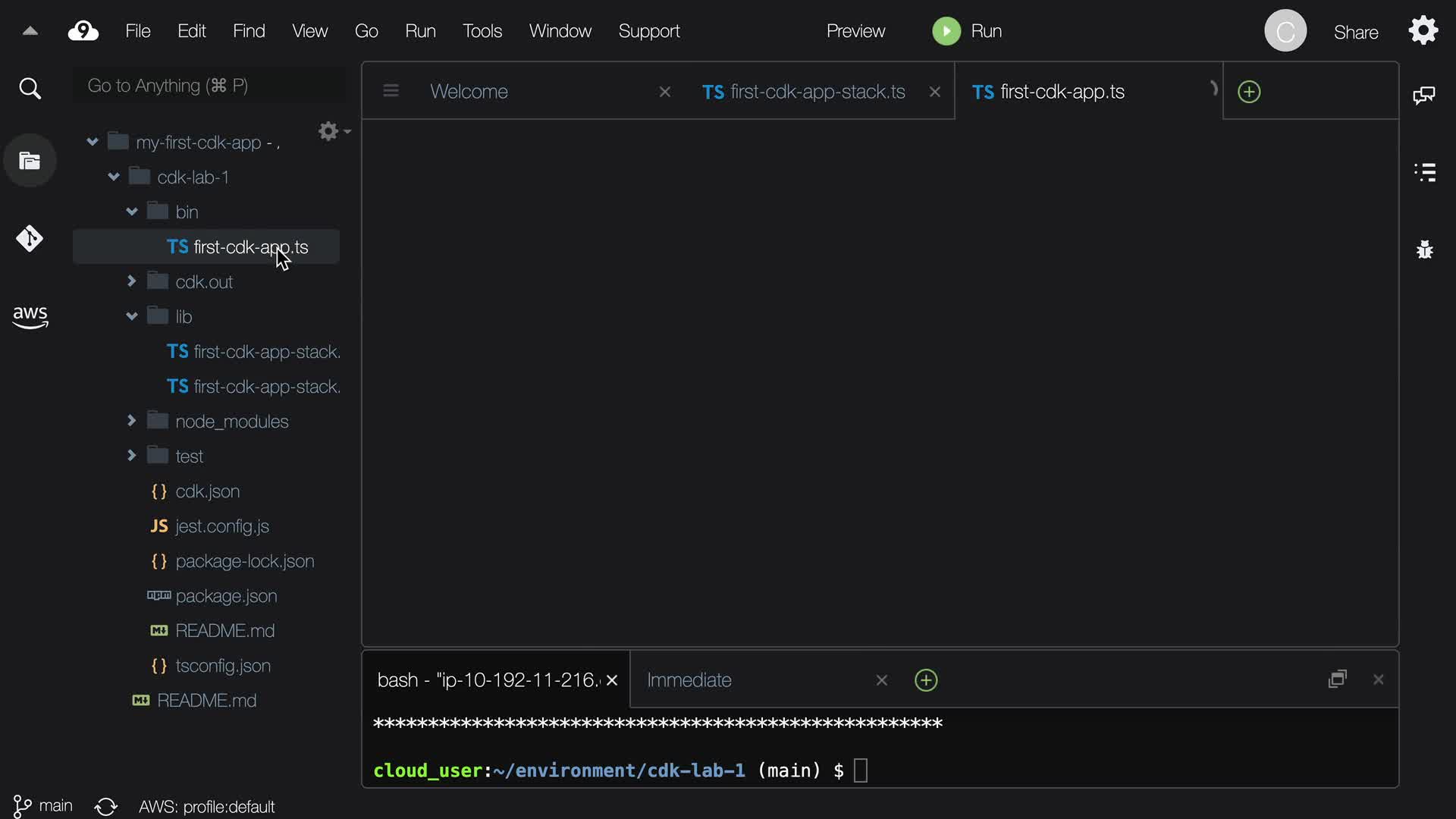Open the search panel magnifier icon
The width and height of the screenshot is (1456, 819).
pos(30,89)
